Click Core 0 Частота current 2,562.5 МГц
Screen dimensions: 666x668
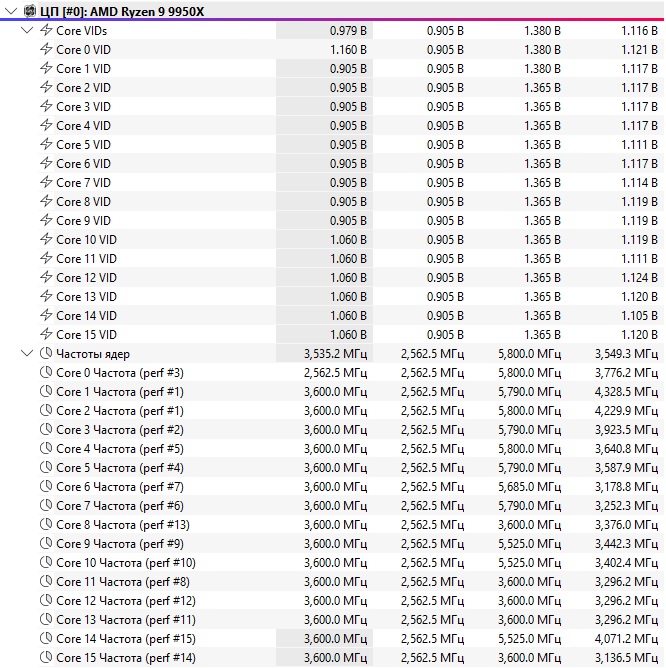point(335,373)
